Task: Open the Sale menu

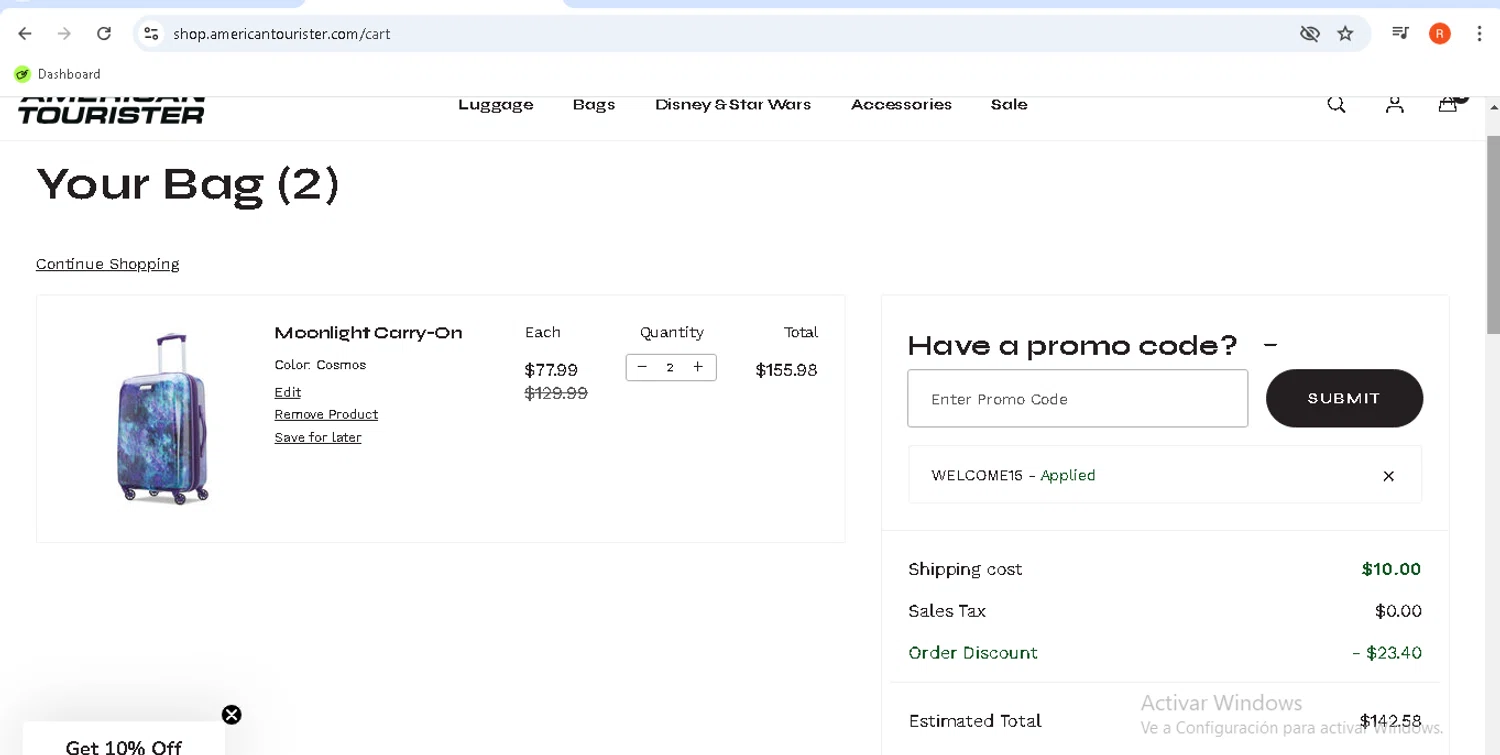Action: coord(1009,105)
